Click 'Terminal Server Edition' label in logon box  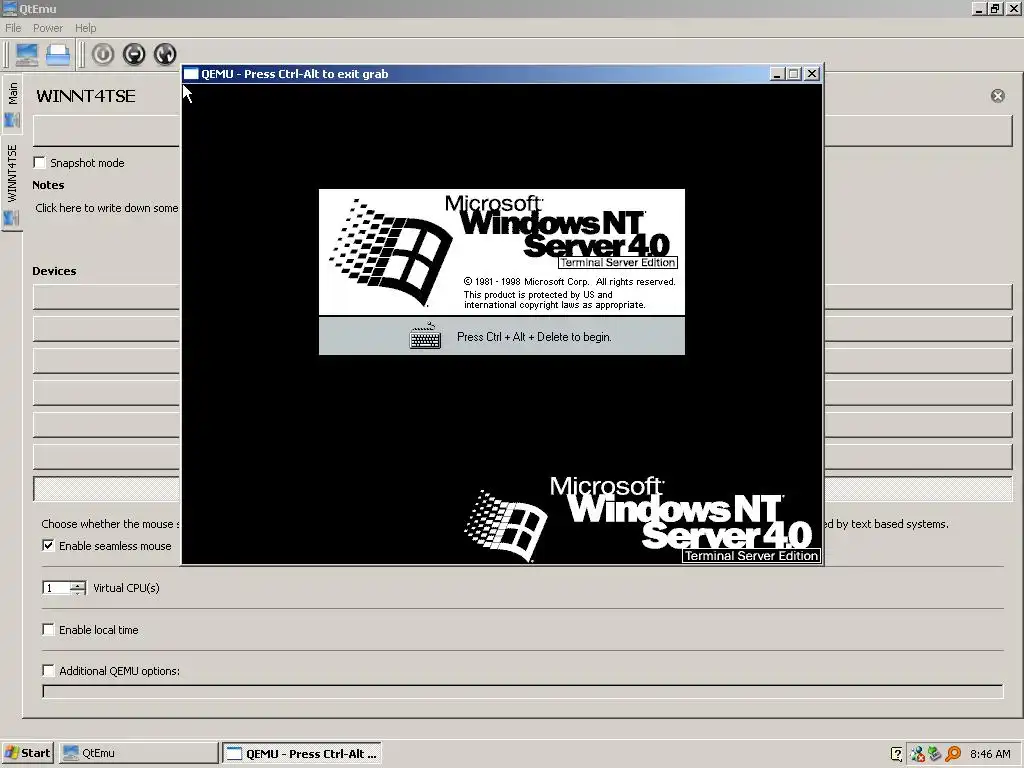[x=618, y=263]
